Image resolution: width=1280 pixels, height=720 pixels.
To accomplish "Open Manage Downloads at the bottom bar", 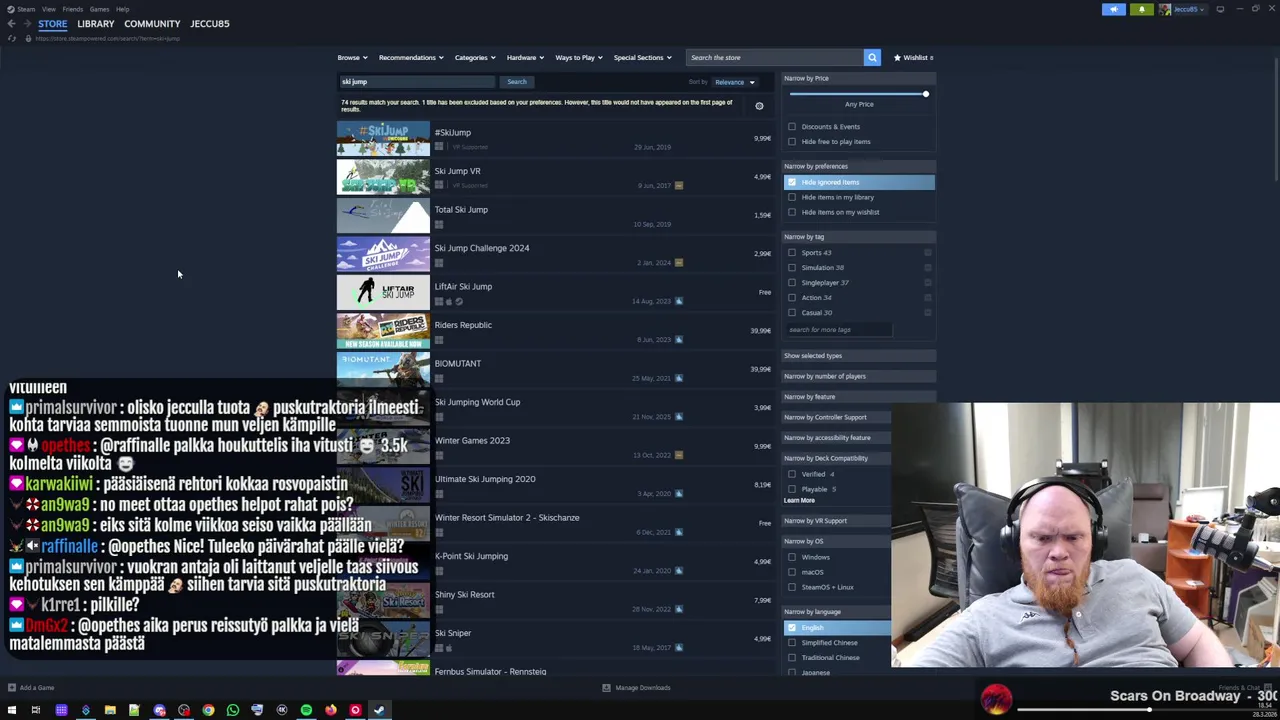I will pyautogui.click(x=636, y=687).
